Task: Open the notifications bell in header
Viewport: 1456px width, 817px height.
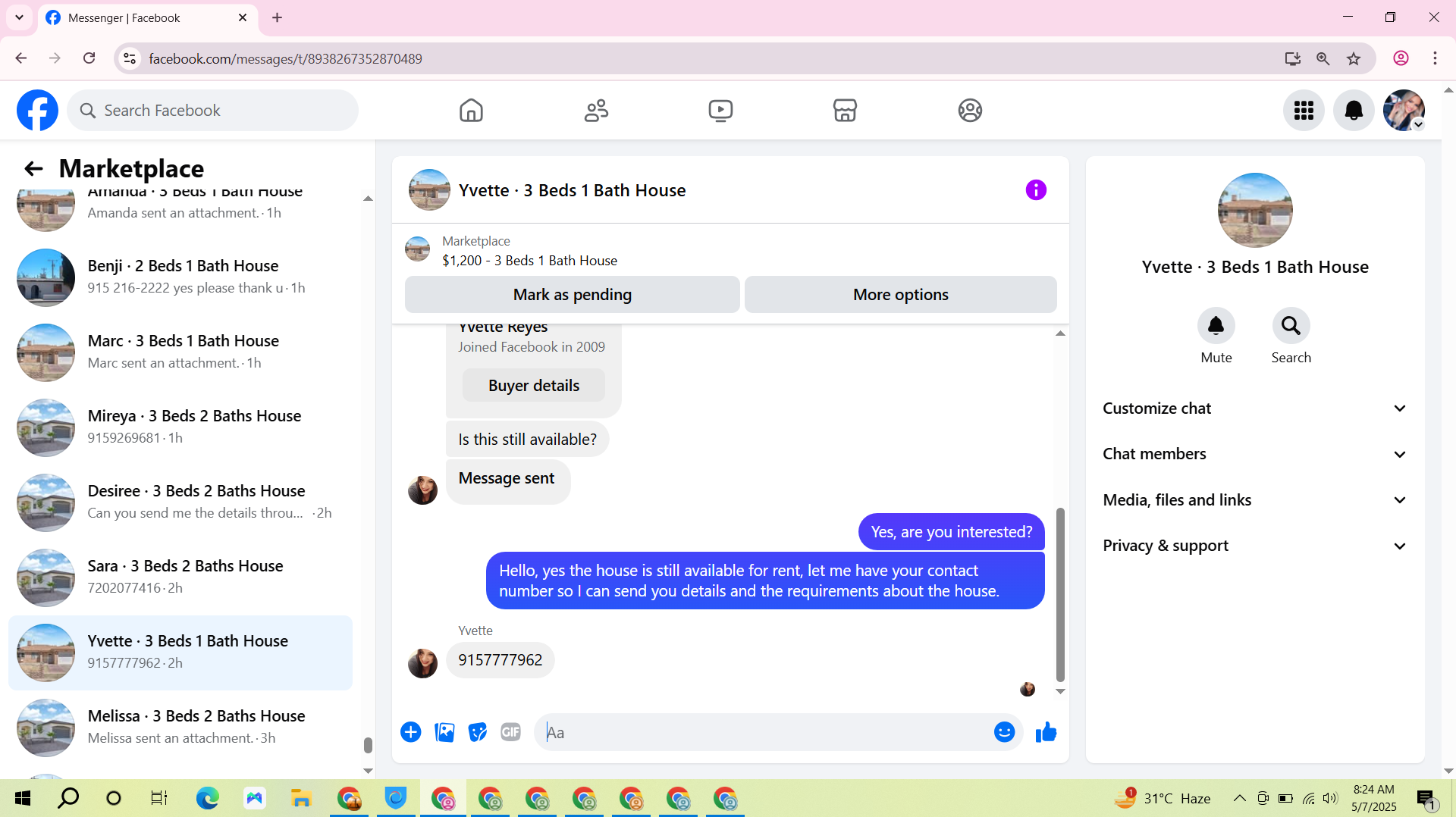Action: tap(1354, 111)
